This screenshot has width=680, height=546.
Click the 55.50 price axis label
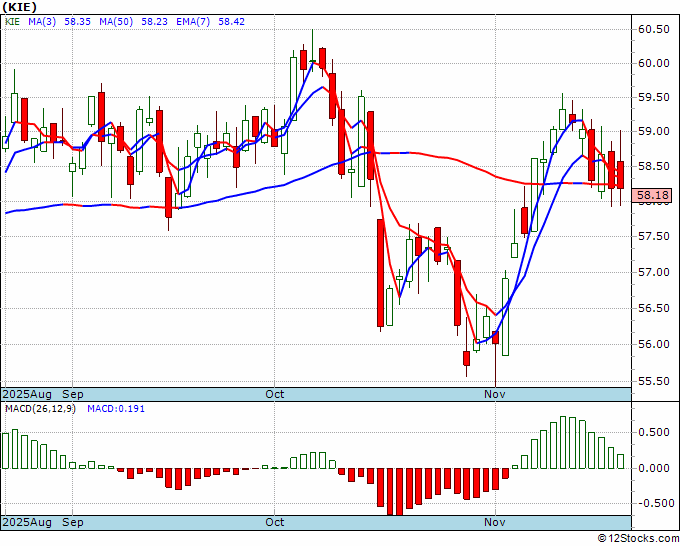[x=654, y=381]
